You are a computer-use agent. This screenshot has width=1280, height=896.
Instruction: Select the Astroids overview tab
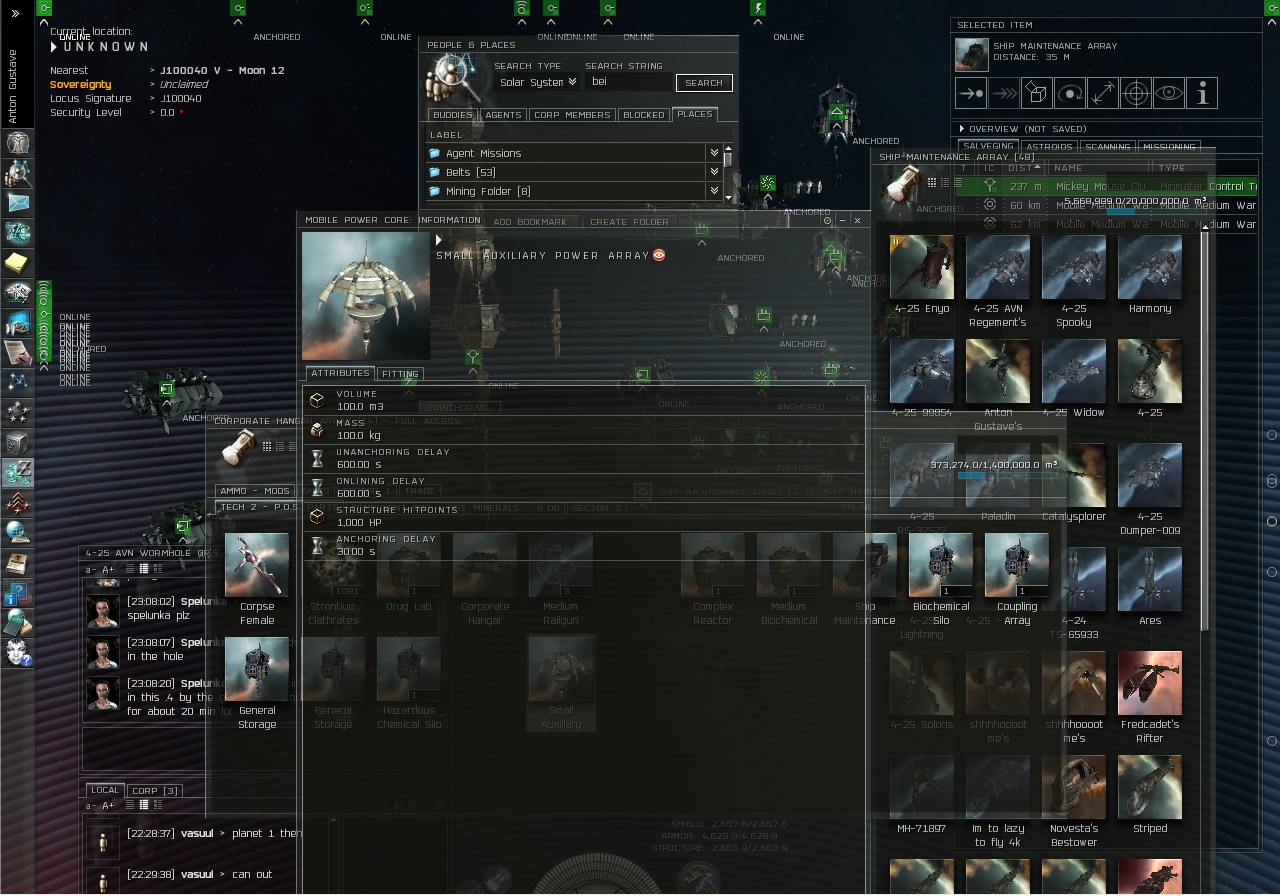coord(1049,147)
